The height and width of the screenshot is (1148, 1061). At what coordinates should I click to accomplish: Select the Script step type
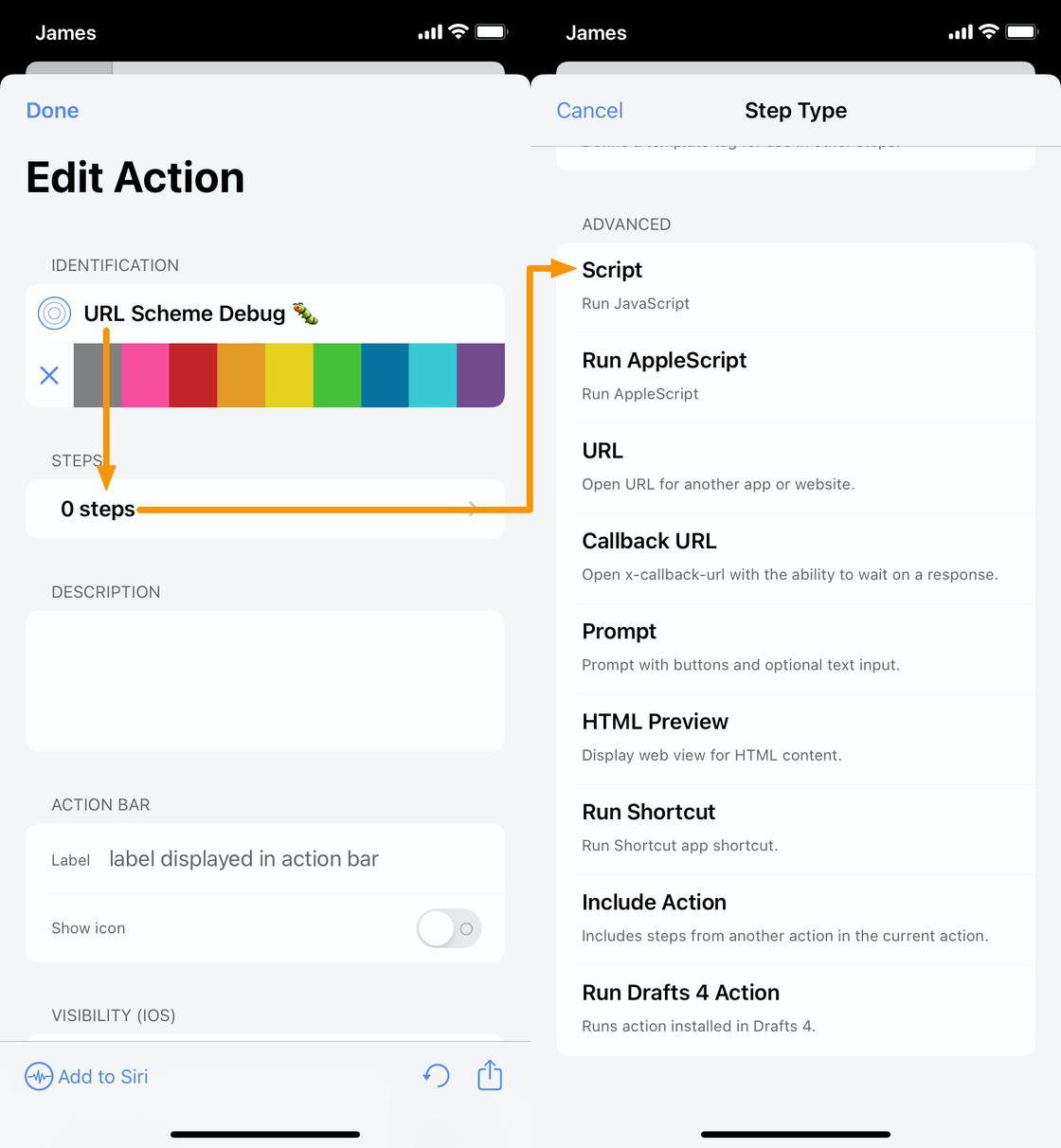pyautogui.click(x=796, y=287)
